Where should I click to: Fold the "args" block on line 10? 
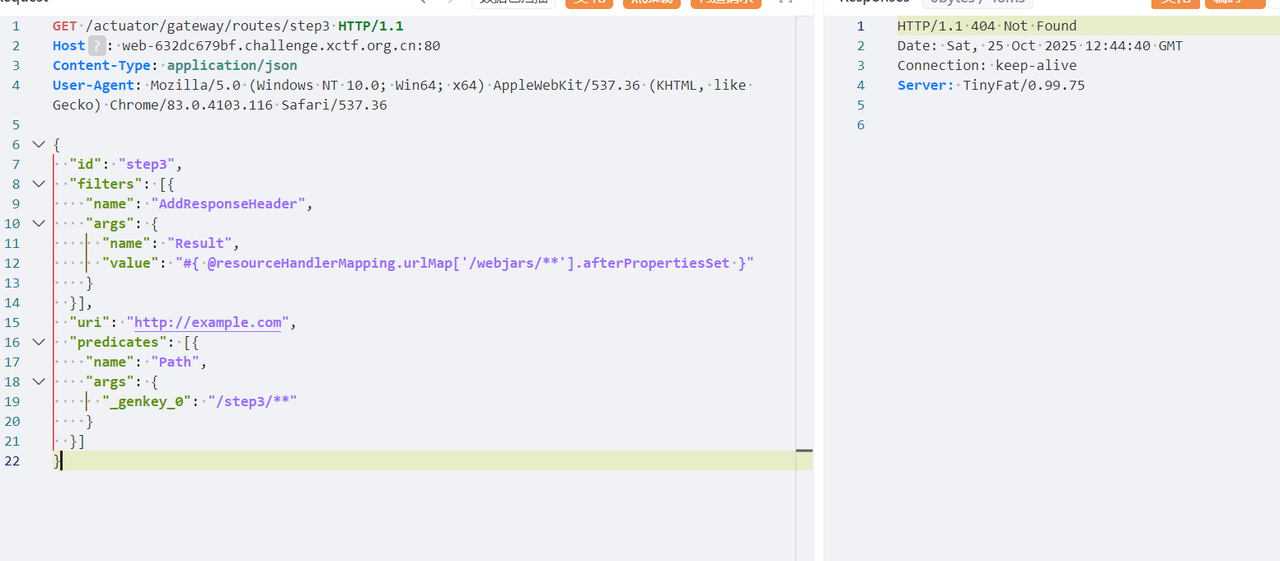click(38, 223)
